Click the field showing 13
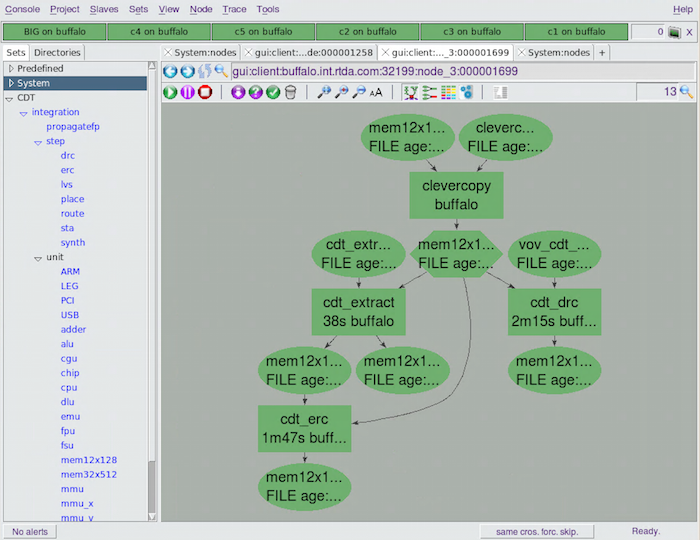The image size is (700, 540). click(x=657, y=92)
